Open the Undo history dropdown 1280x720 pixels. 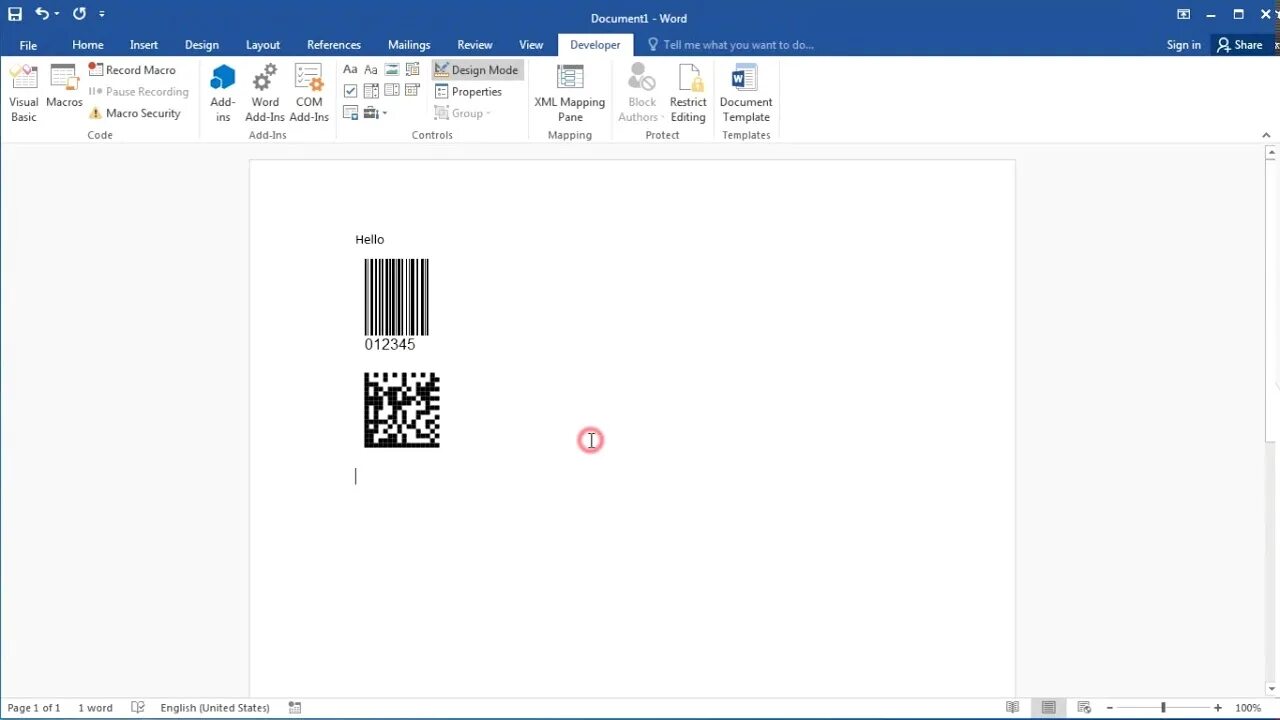tap(57, 14)
